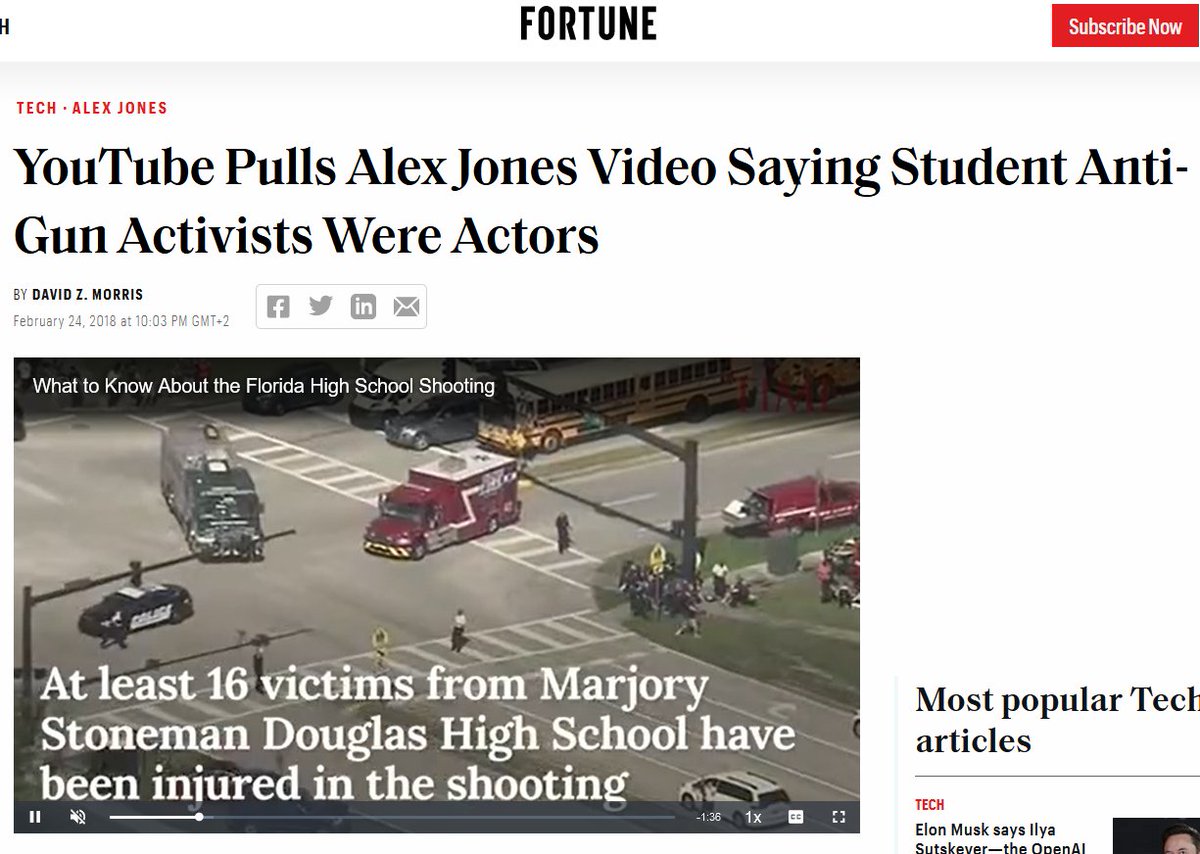
Task: Pause the video player
Action: tap(35, 817)
